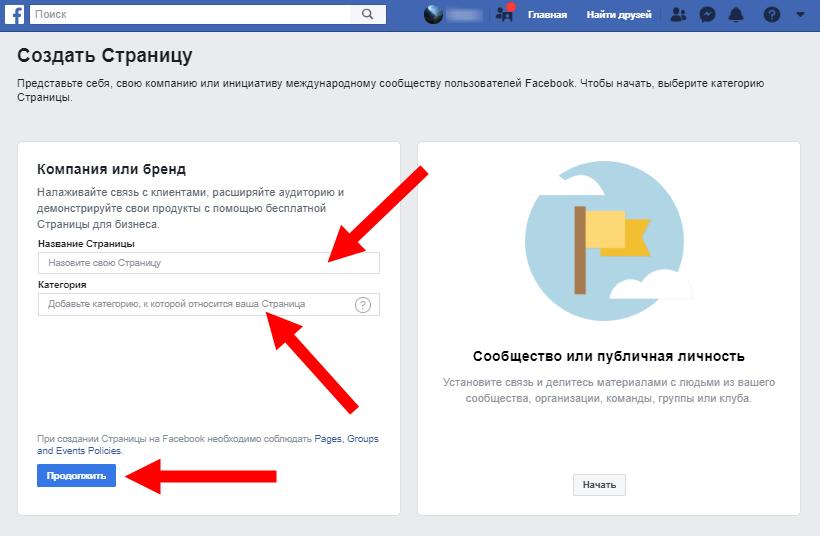Focus the Категория input field
This screenshot has height=536, width=820.
pos(209,304)
